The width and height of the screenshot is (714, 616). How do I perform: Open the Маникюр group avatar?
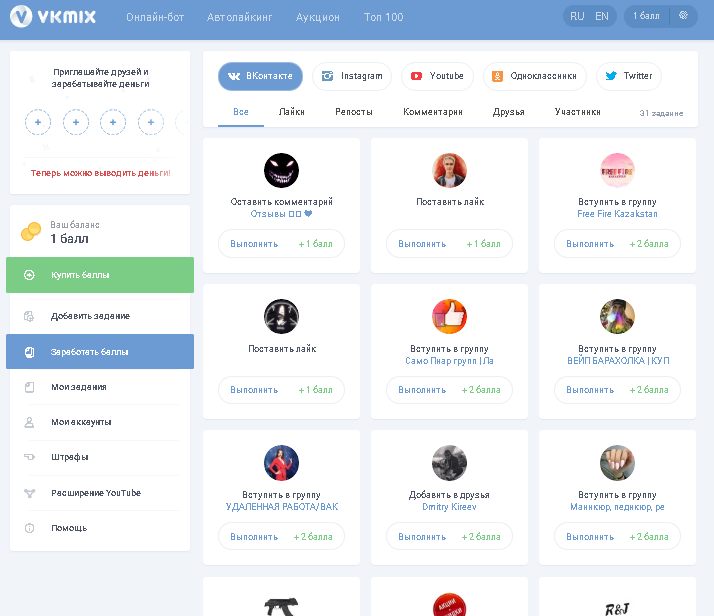(x=617, y=463)
